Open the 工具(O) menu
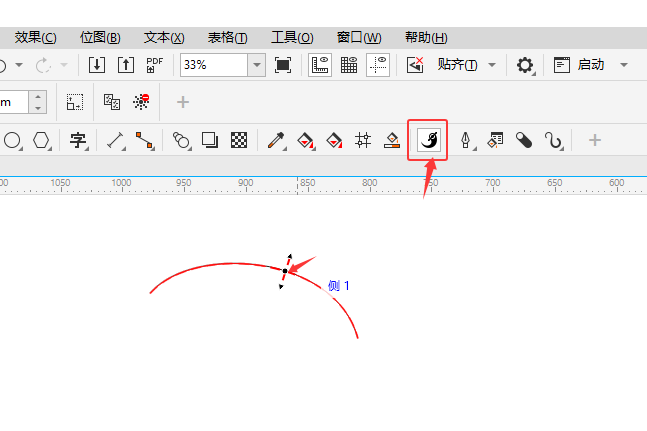 [x=292, y=38]
